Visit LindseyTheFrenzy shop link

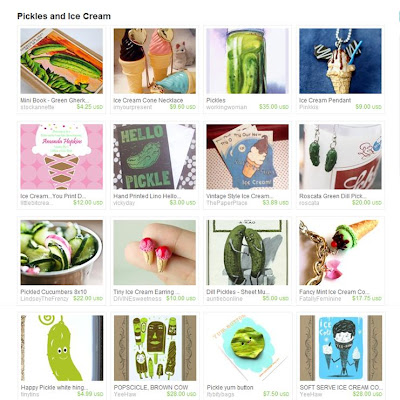44,299
